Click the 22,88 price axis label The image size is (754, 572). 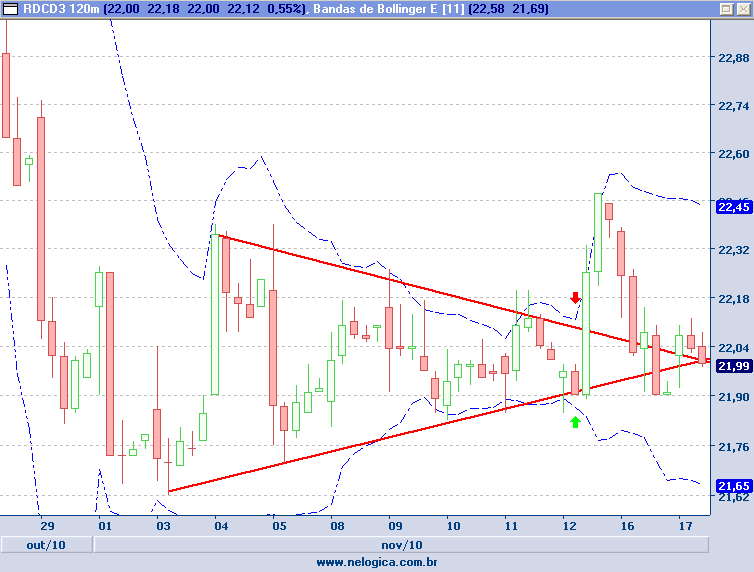tap(734, 57)
